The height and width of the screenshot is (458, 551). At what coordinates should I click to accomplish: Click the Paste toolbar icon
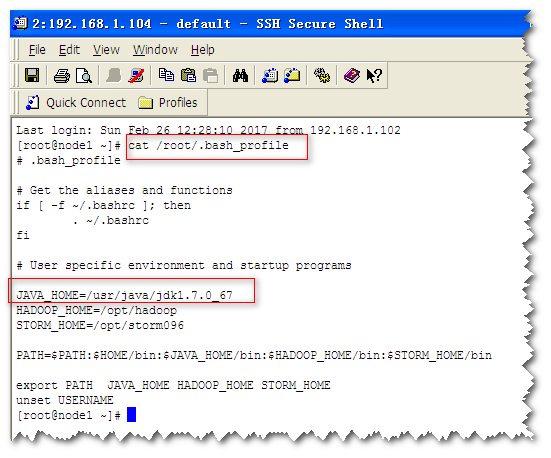[188, 75]
